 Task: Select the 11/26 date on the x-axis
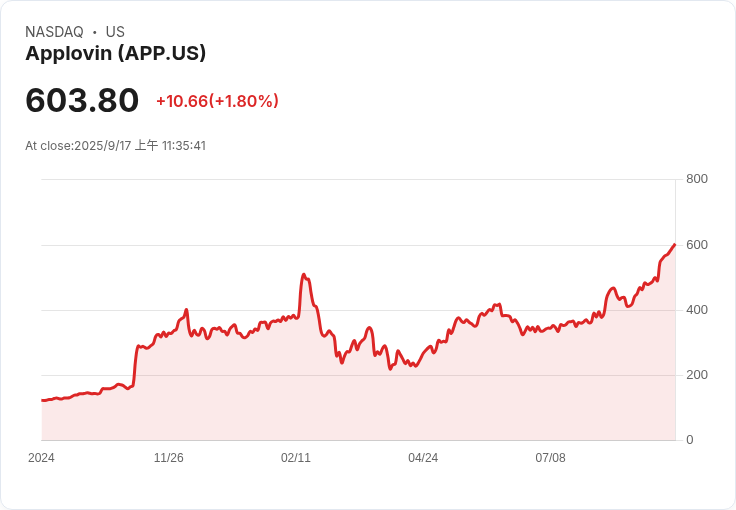pos(168,458)
